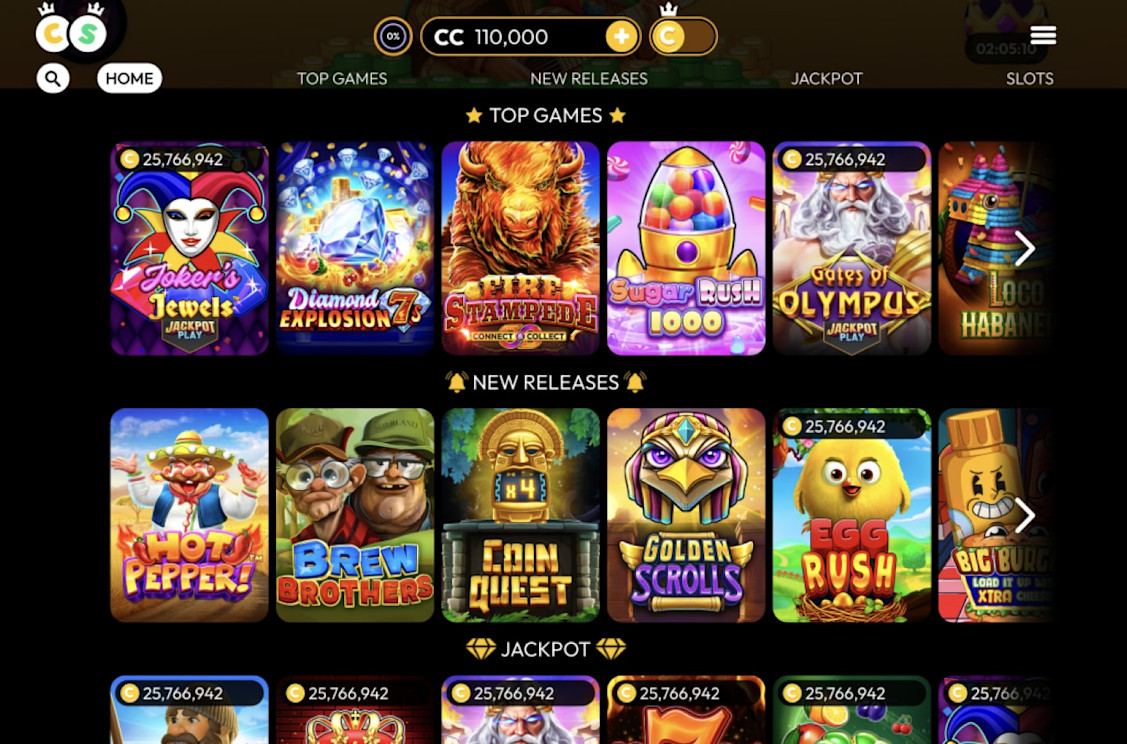
Task: Click coin icon on Joker's Jewels jackpot badge
Action: coord(129,159)
